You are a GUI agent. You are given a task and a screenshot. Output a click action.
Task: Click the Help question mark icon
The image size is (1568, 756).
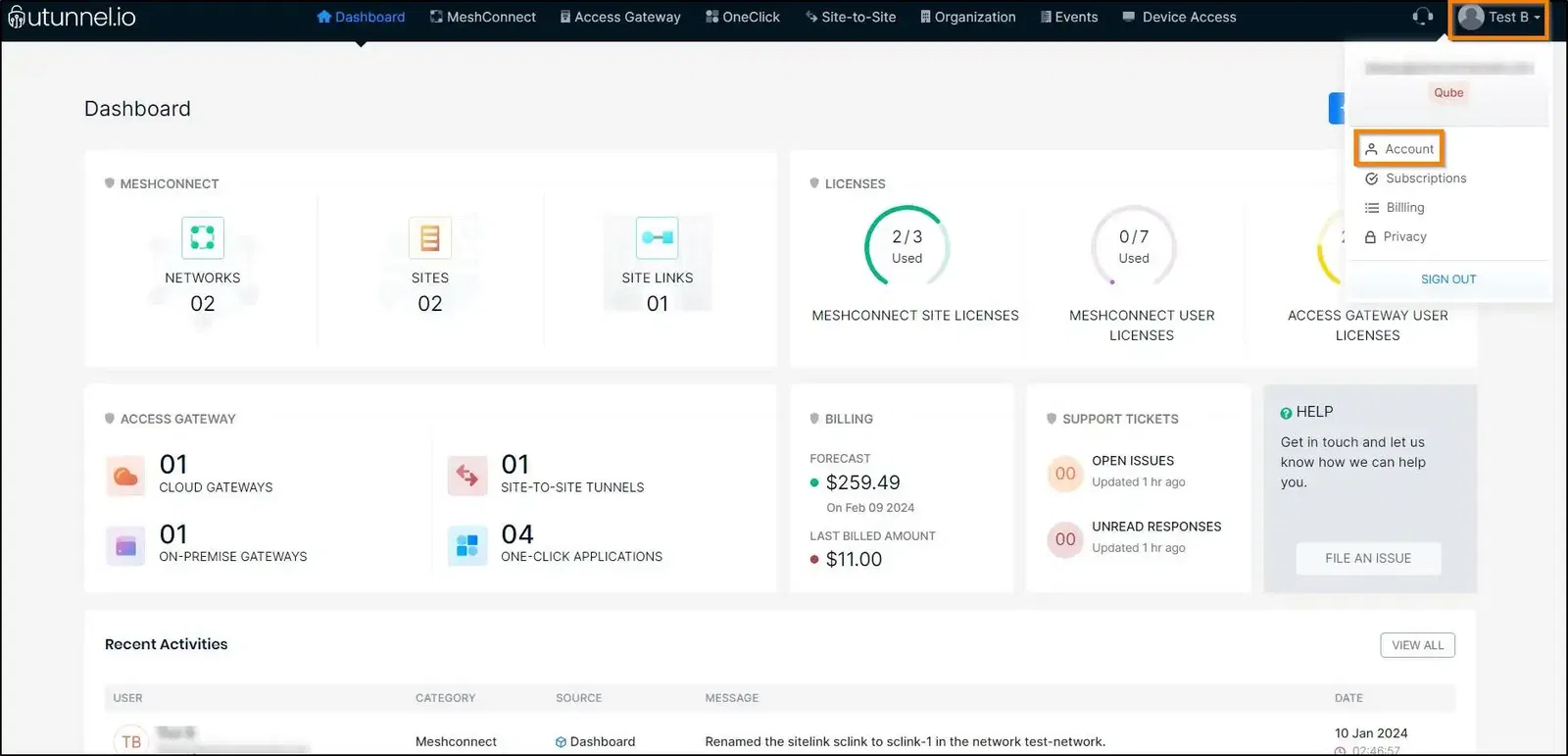pos(1286,413)
